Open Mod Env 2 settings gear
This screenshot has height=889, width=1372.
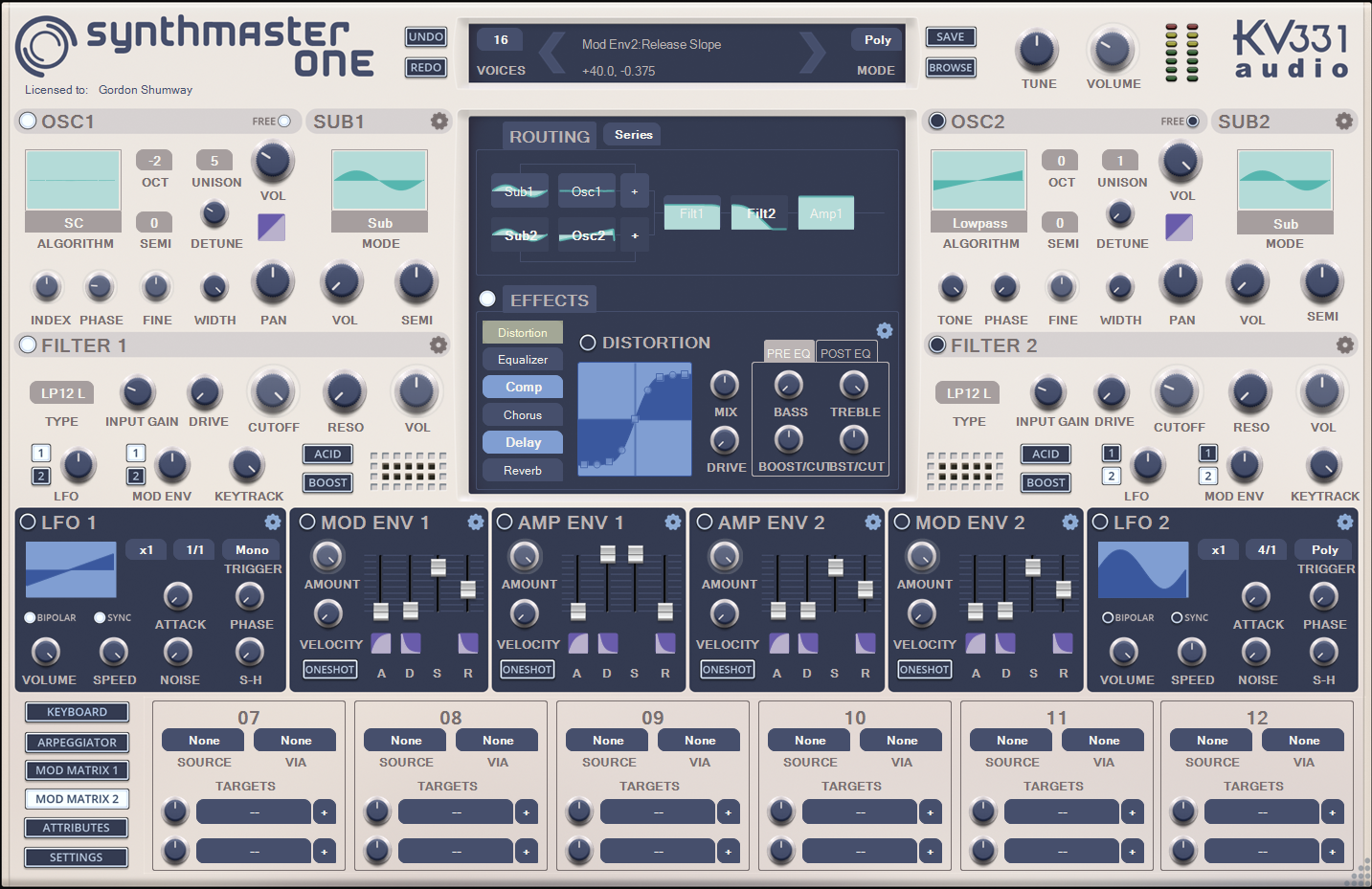point(1069,522)
